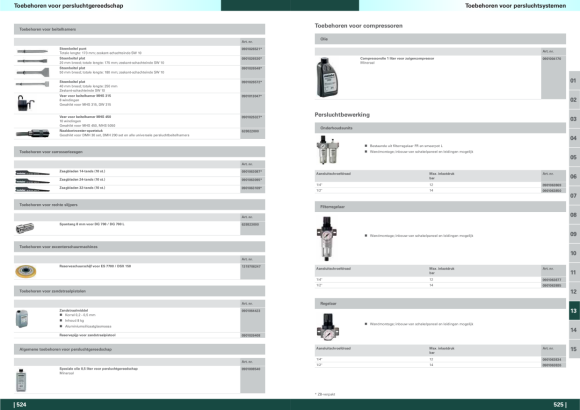Jump to chapter tab 07

tap(574, 195)
